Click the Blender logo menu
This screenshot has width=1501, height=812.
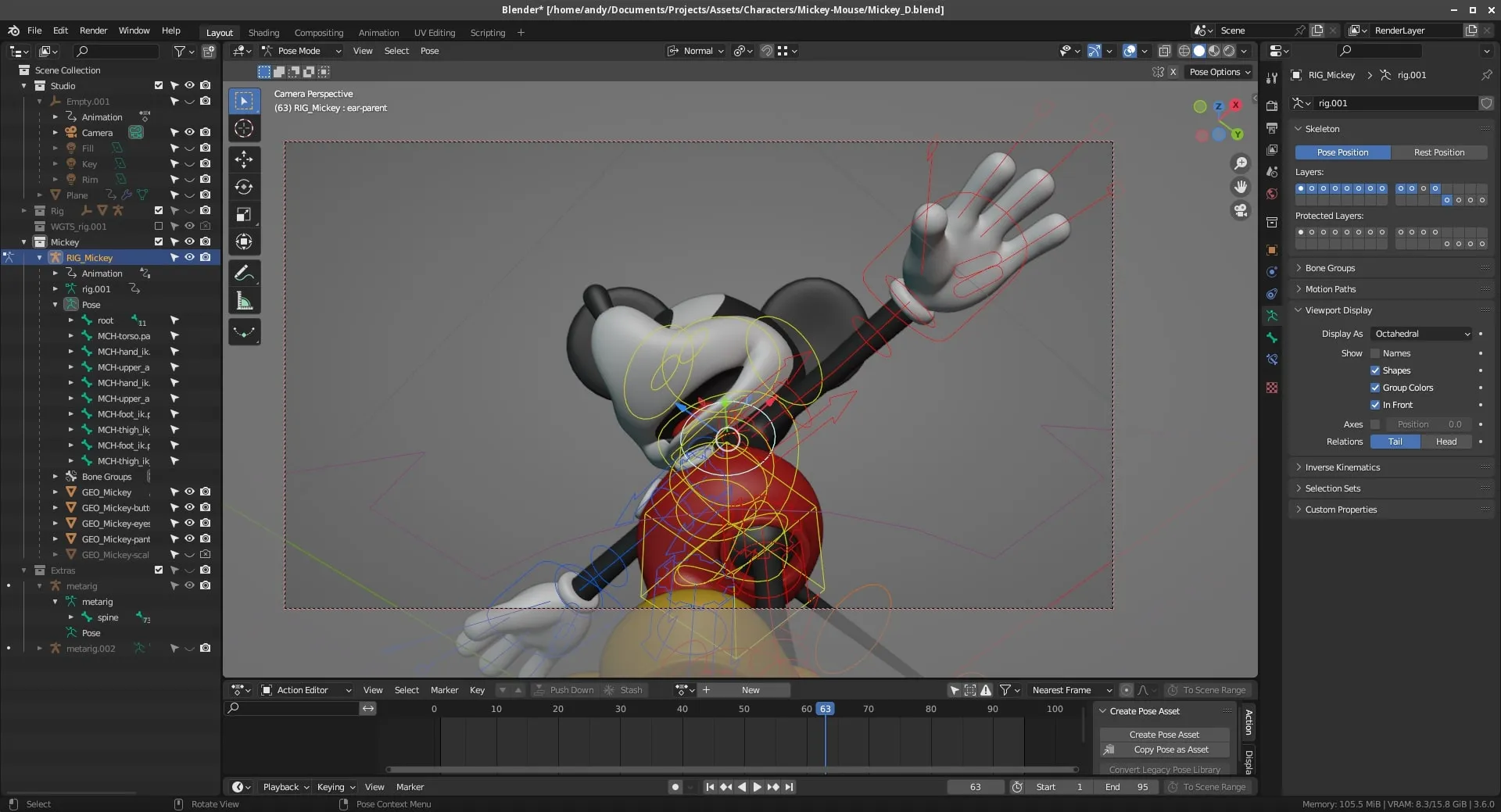pyautogui.click(x=13, y=30)
